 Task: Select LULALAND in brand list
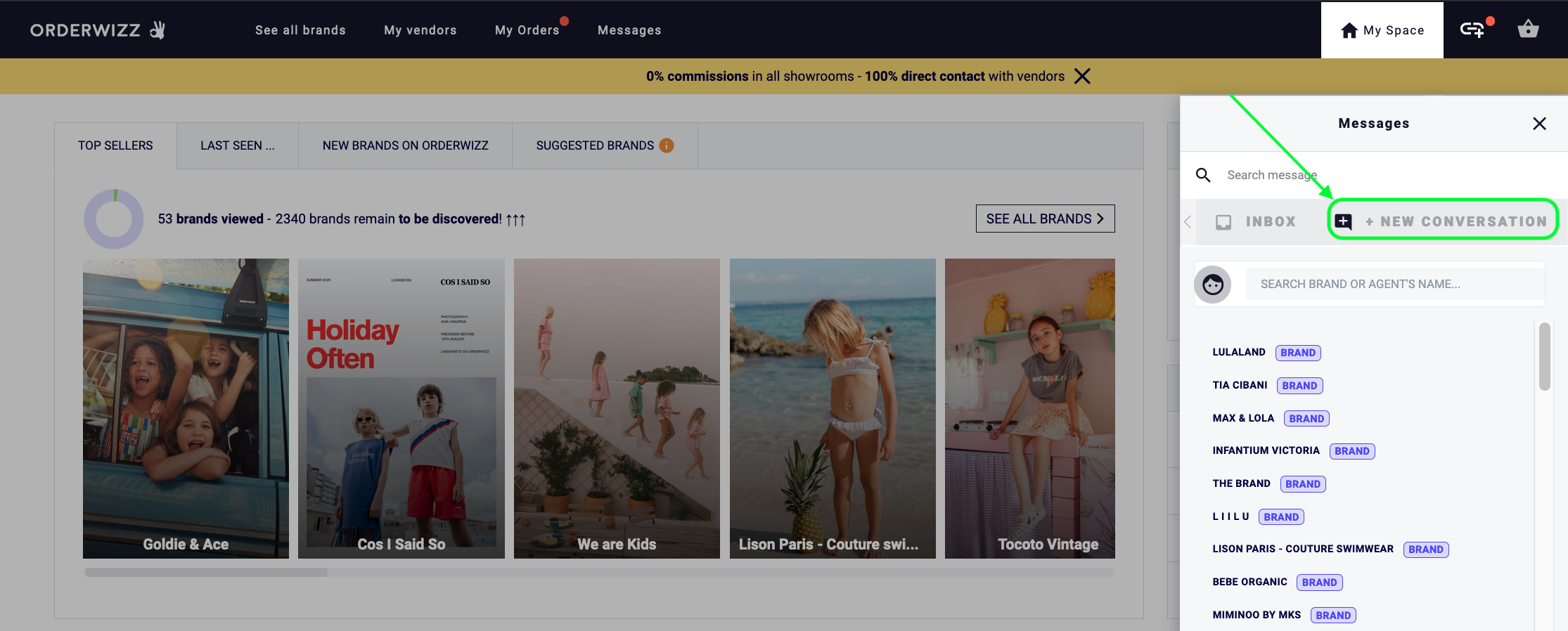1239,352
